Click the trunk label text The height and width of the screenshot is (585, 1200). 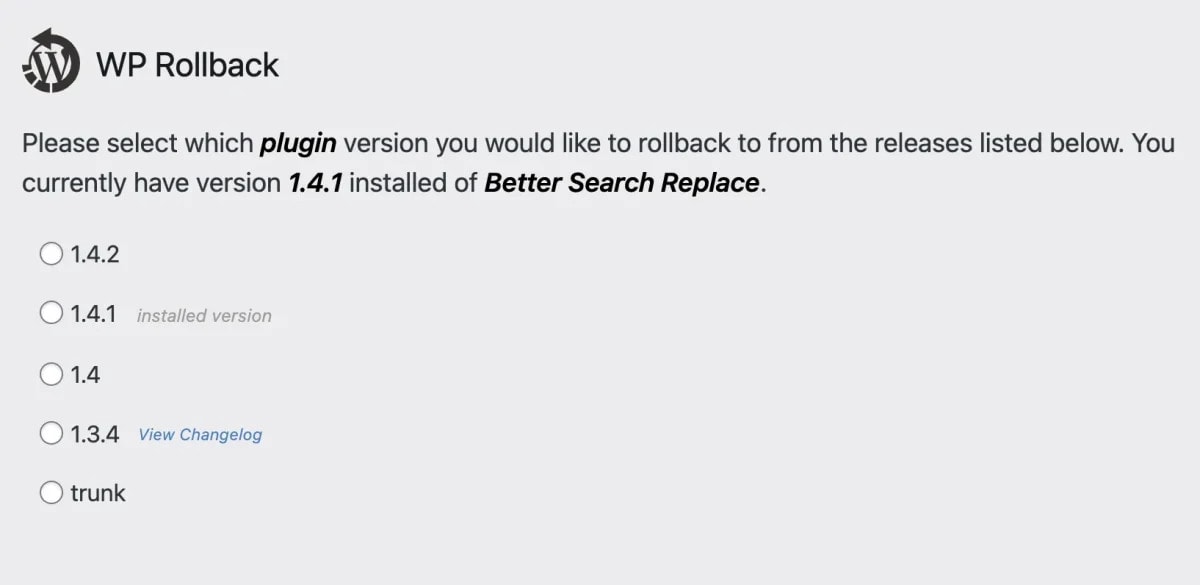pos(98,492)
